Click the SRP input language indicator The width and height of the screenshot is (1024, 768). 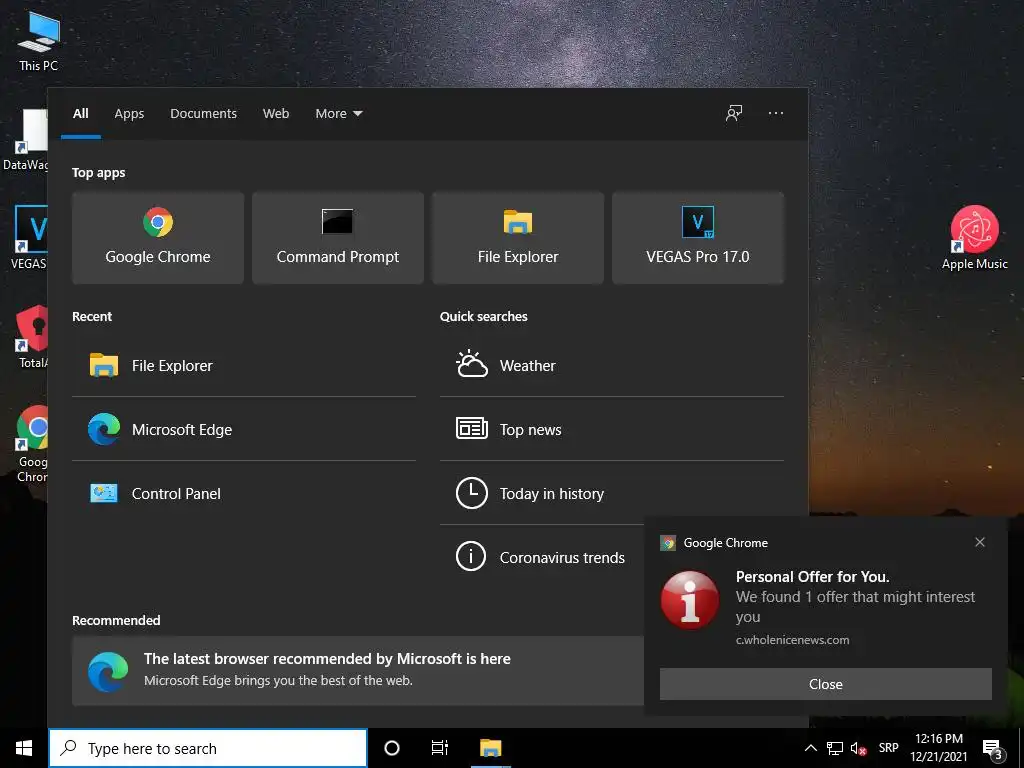(x=888, y=748)
